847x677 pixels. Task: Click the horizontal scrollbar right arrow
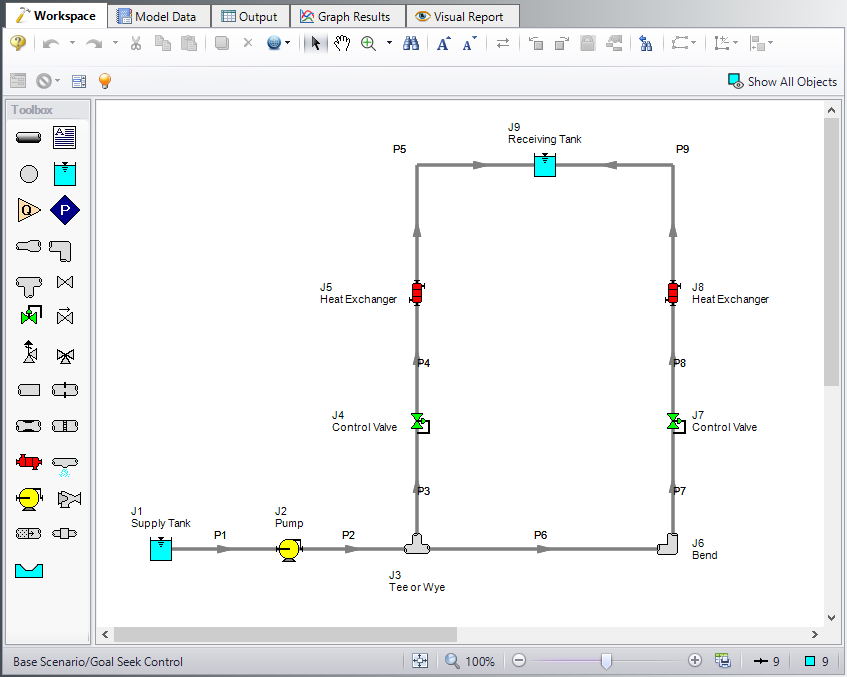[x=814, y=634]
